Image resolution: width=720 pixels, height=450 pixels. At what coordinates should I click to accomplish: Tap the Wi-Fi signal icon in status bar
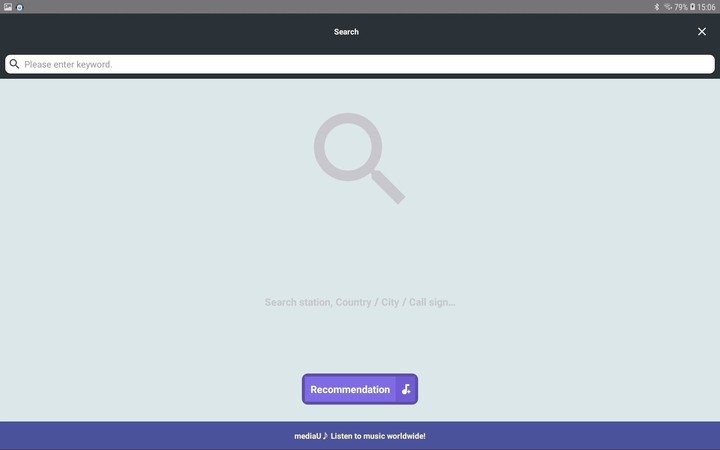(667, 7)
